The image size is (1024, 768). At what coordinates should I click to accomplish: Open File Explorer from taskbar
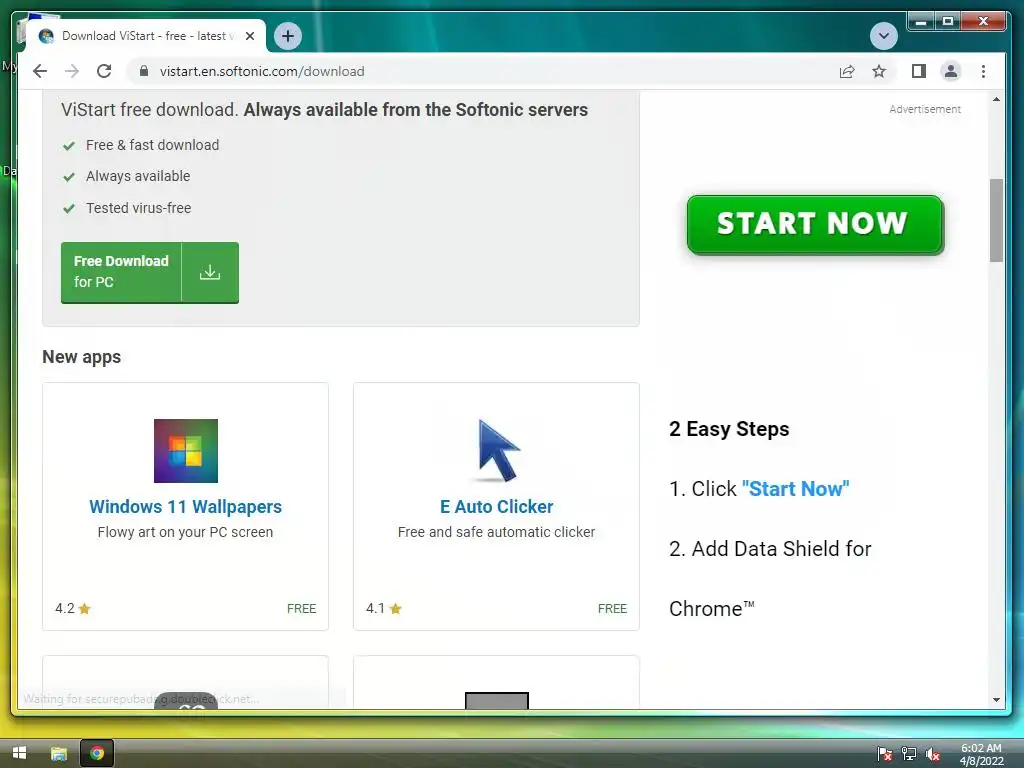pyautogui.click(x=59, y=753)
